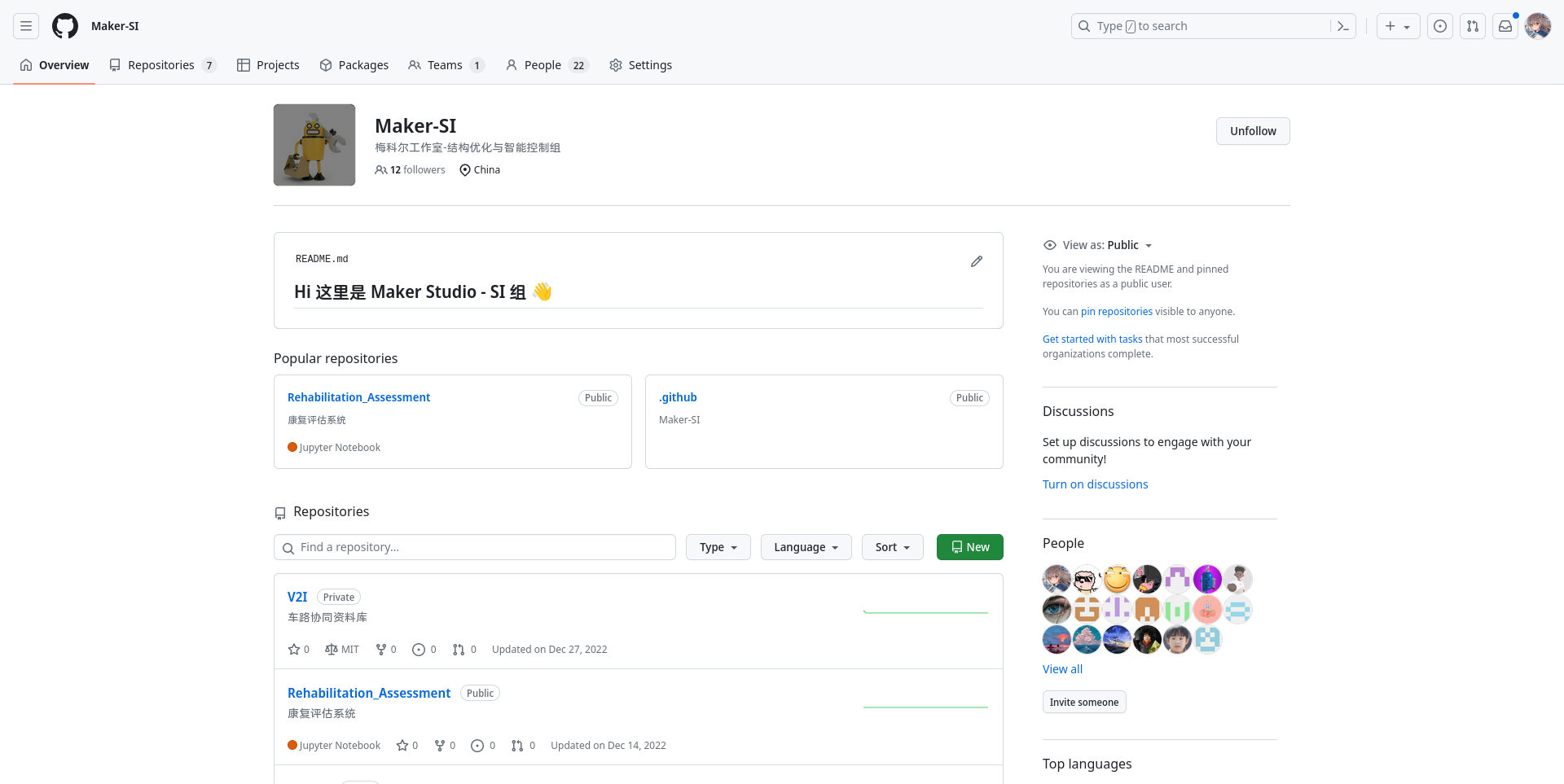Open the command palette icon
1564x784 pixels.
pos(1343,26)
